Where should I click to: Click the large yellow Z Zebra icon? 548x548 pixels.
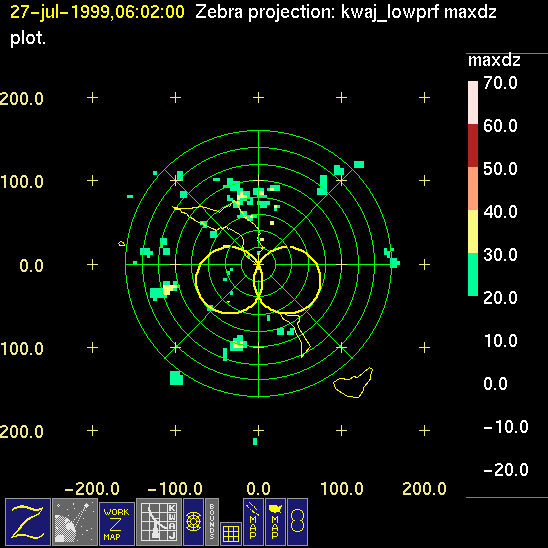[x=28, y=522]
